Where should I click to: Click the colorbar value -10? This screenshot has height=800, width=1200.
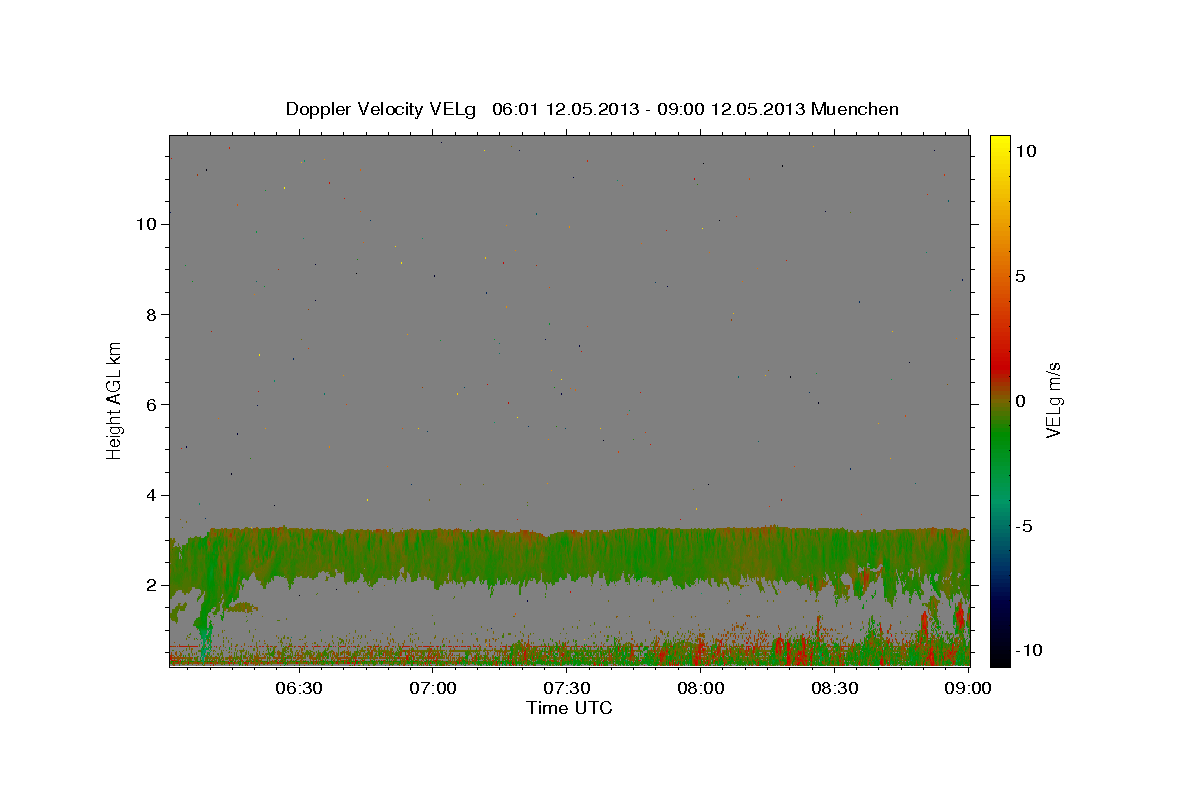pos(1027,651)
